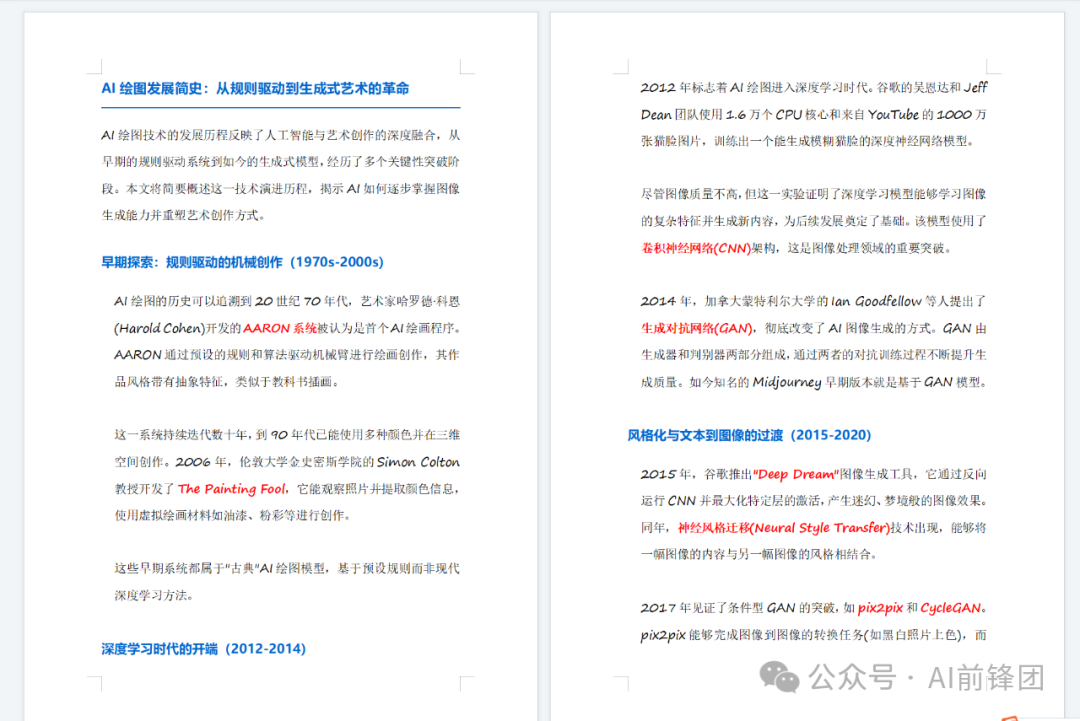The width and height of the screenshot is (1080, 721).
Task: Click the text "2006 年"
Action: 200,462
